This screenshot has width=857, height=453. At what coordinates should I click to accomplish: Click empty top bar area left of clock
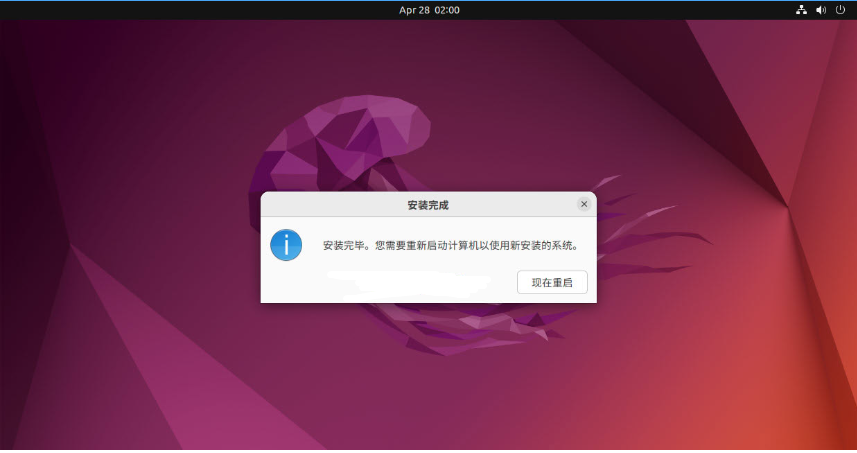tap(200, 10)
